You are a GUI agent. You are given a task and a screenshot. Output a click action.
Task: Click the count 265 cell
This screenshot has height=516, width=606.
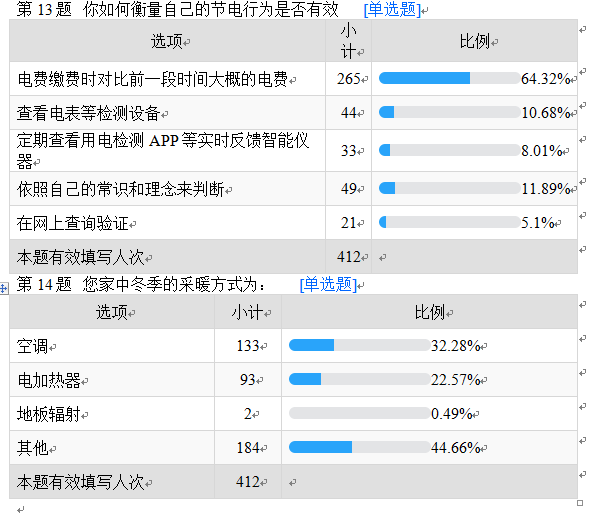(x=348, y=79)
